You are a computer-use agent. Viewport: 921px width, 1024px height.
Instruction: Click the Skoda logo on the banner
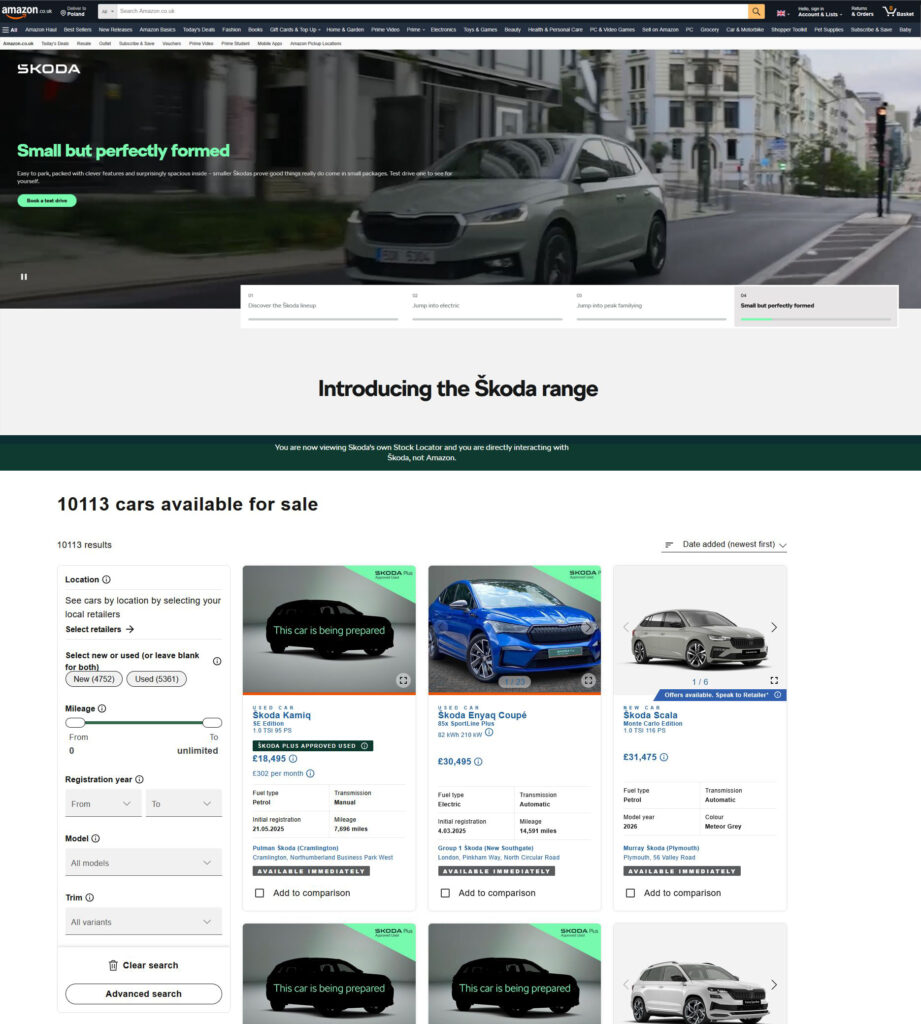click(x=48, y=69)
